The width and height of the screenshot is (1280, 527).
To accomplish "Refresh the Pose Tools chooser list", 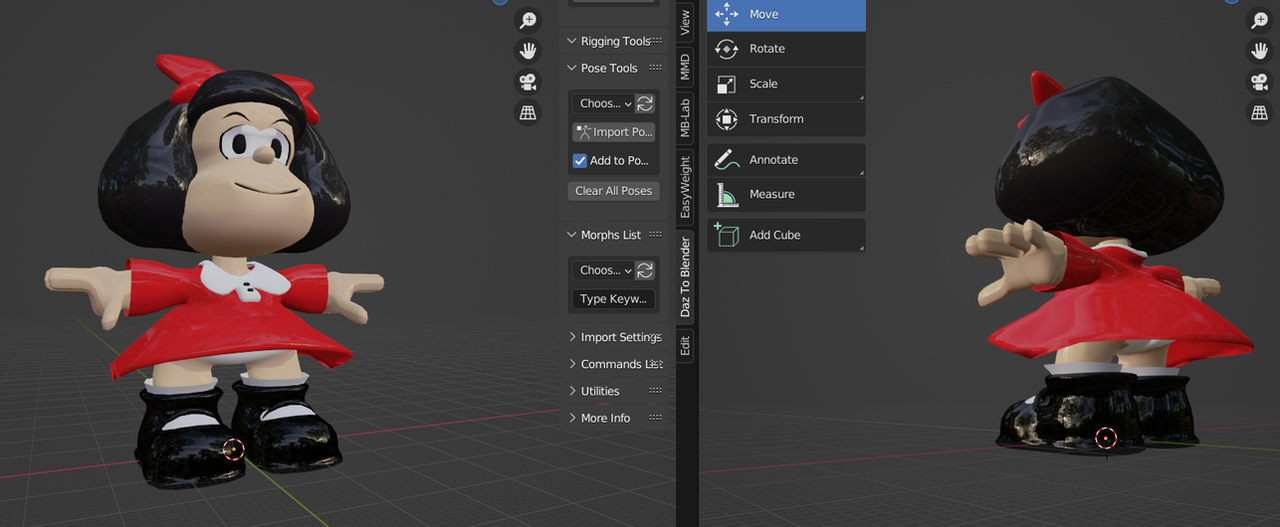I will 645,104.
